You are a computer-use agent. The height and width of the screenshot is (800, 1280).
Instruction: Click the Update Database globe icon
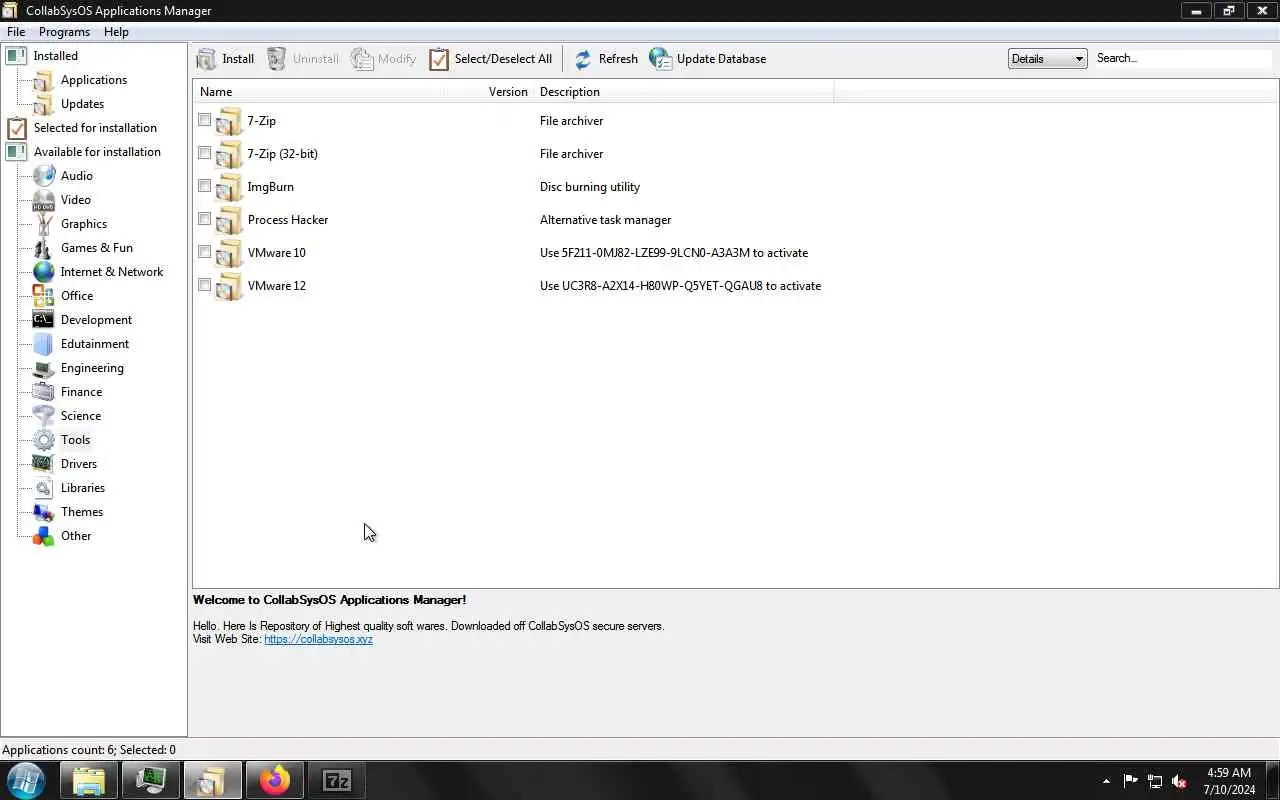click(660, 59)
